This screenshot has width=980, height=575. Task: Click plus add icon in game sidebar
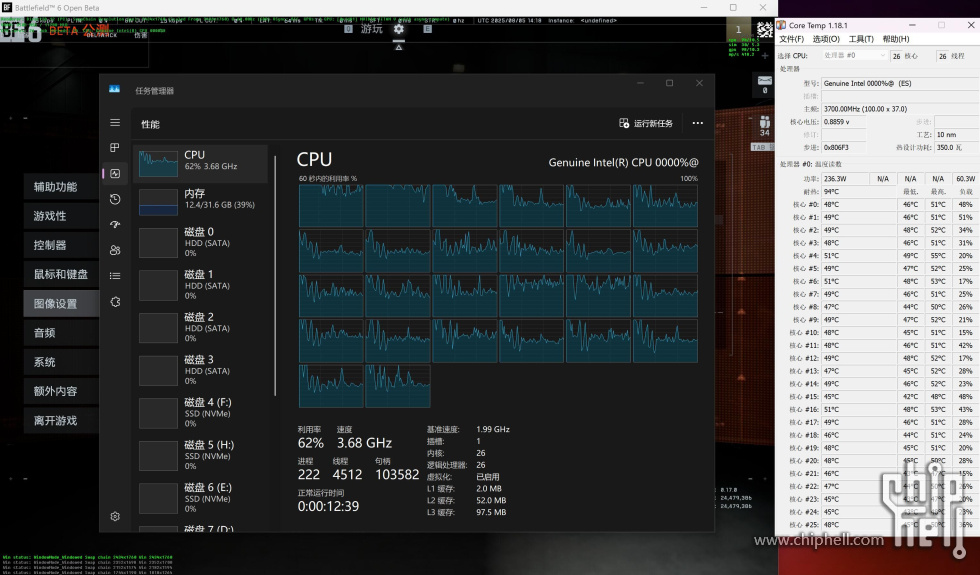pyautogui.click(x=764, y=56)
